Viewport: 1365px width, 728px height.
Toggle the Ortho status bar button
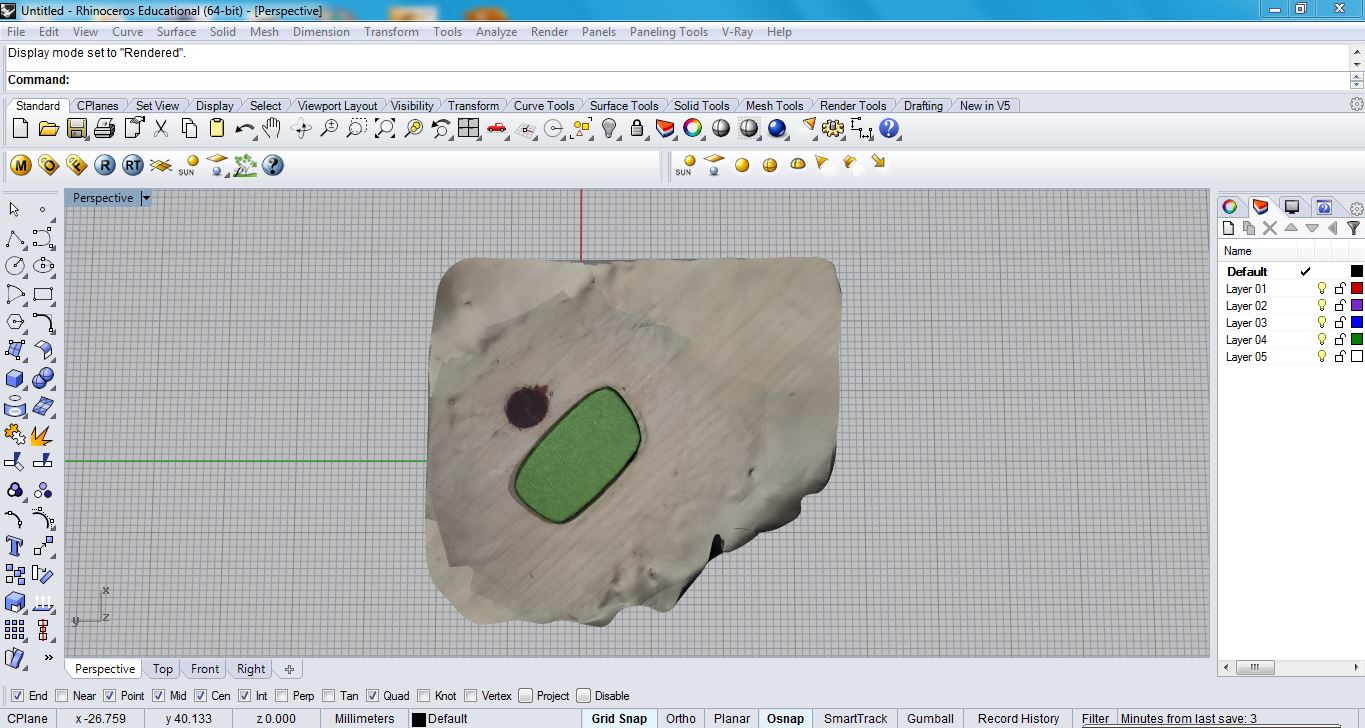pos(681,718)
